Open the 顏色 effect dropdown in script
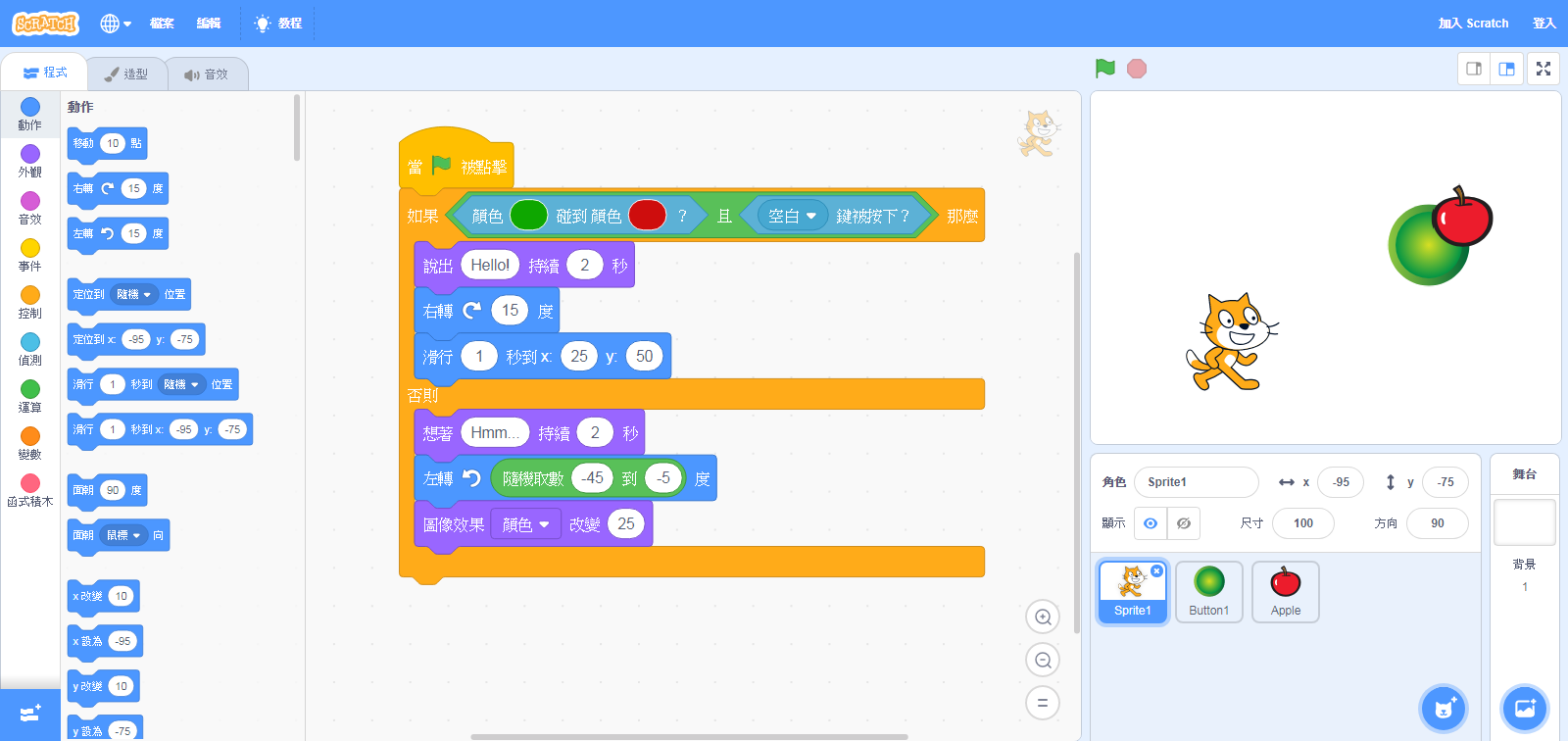This screenshot has width=1568, height=741. tap(526, 524)
